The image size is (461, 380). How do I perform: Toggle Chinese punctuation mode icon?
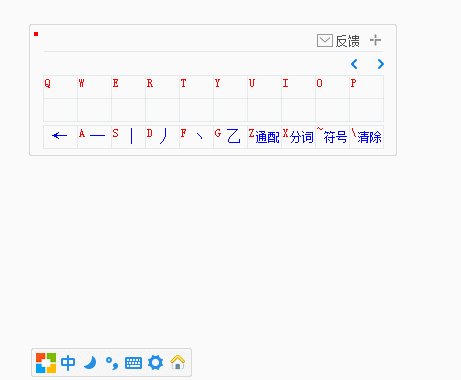[x=112, y=363]
